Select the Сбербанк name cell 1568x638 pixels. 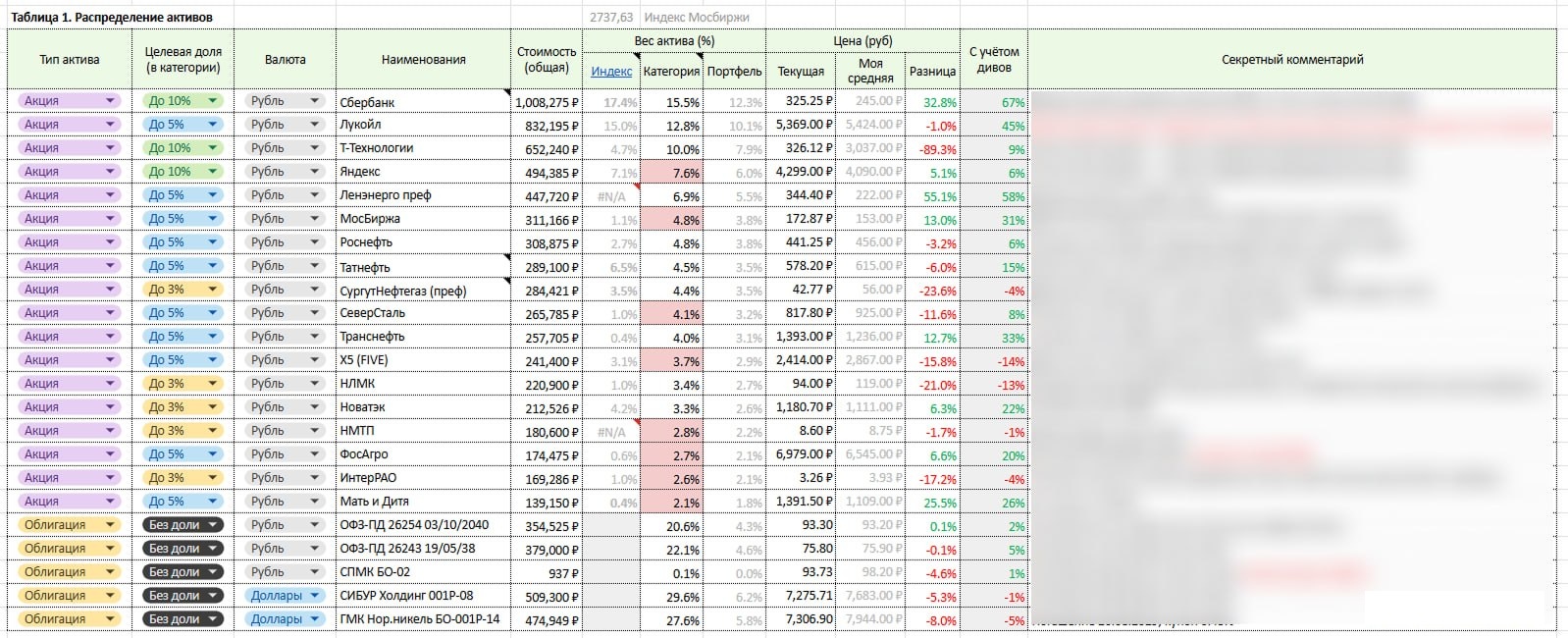tap(424, 101)
